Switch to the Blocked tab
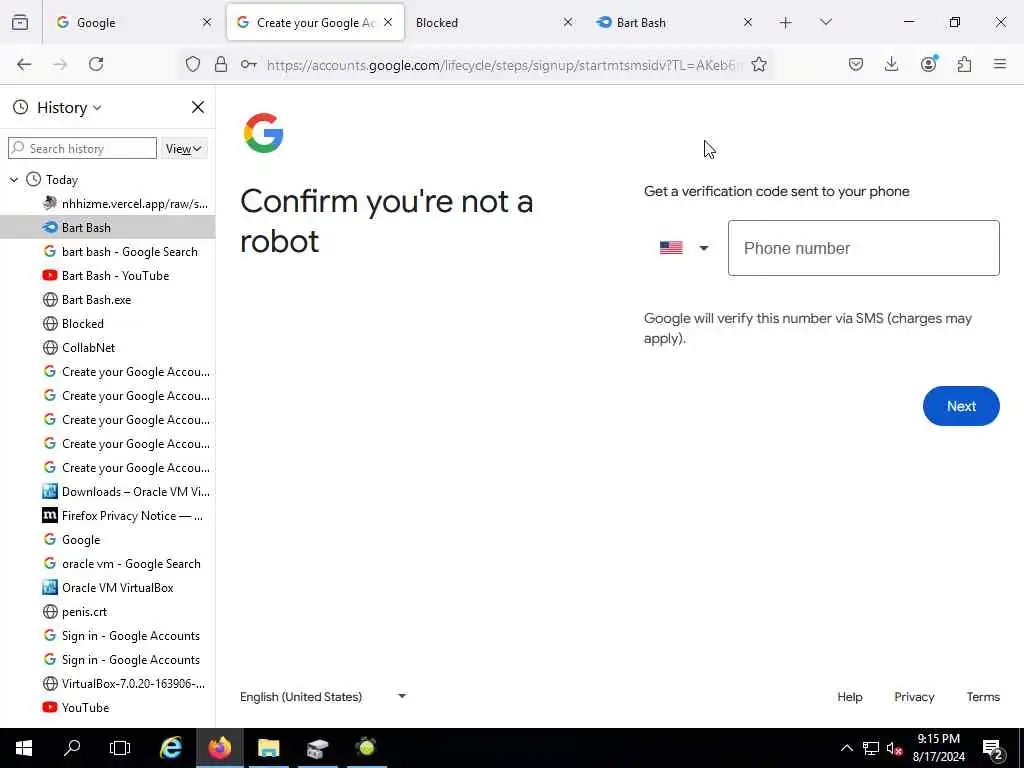 (493, 22)
